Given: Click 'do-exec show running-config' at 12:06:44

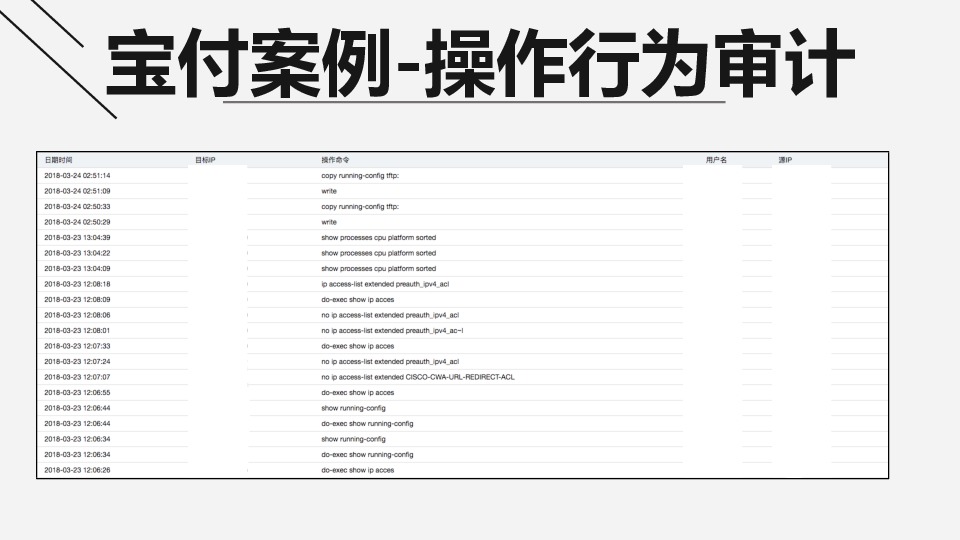Looking at the screenshot, I should coord(367,424).
